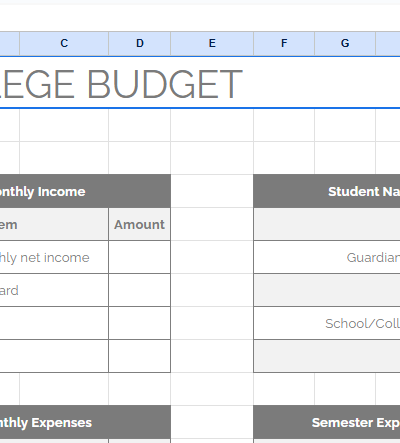Select column C header
Screen dimensions: 400x443
click(64, 43)
